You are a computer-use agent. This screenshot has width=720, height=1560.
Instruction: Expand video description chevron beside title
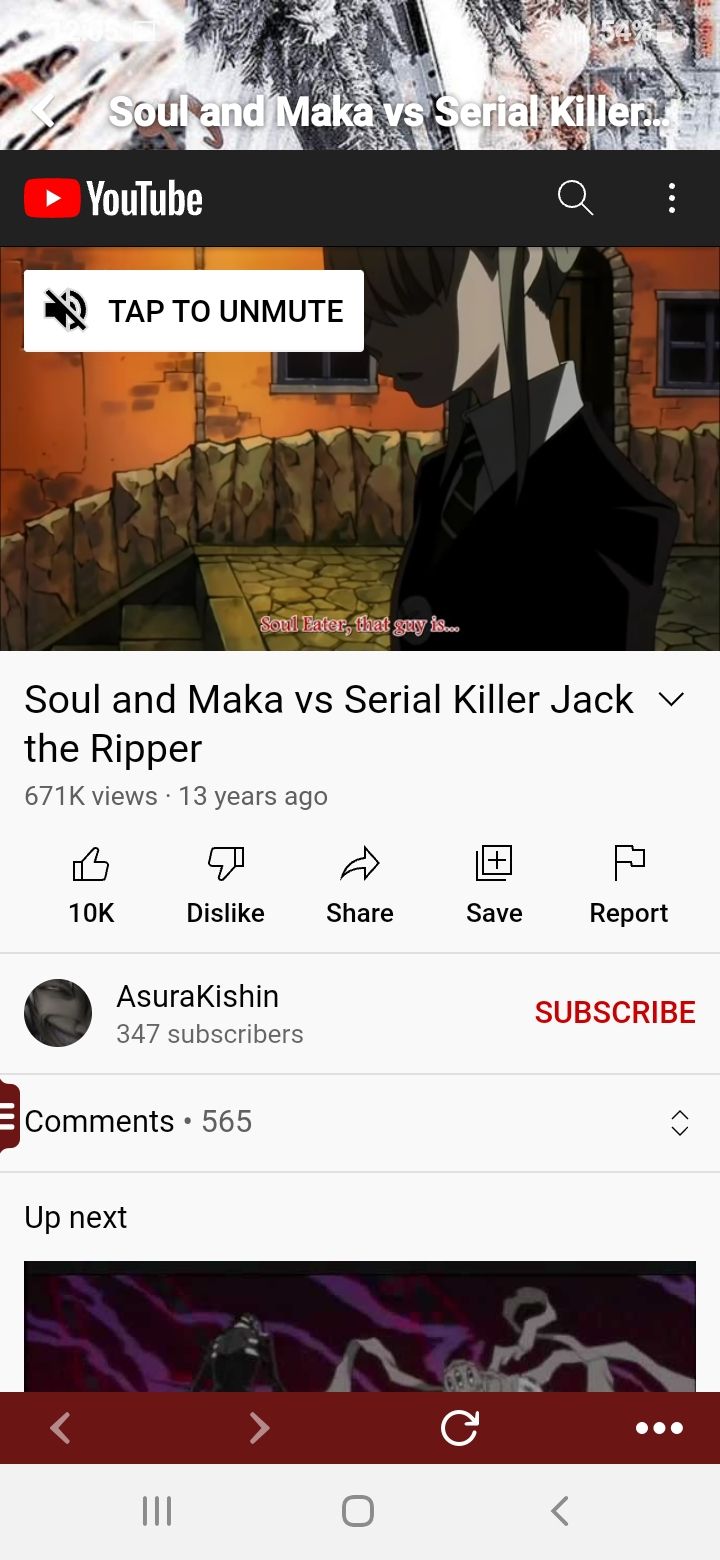(x=672, y=700)
